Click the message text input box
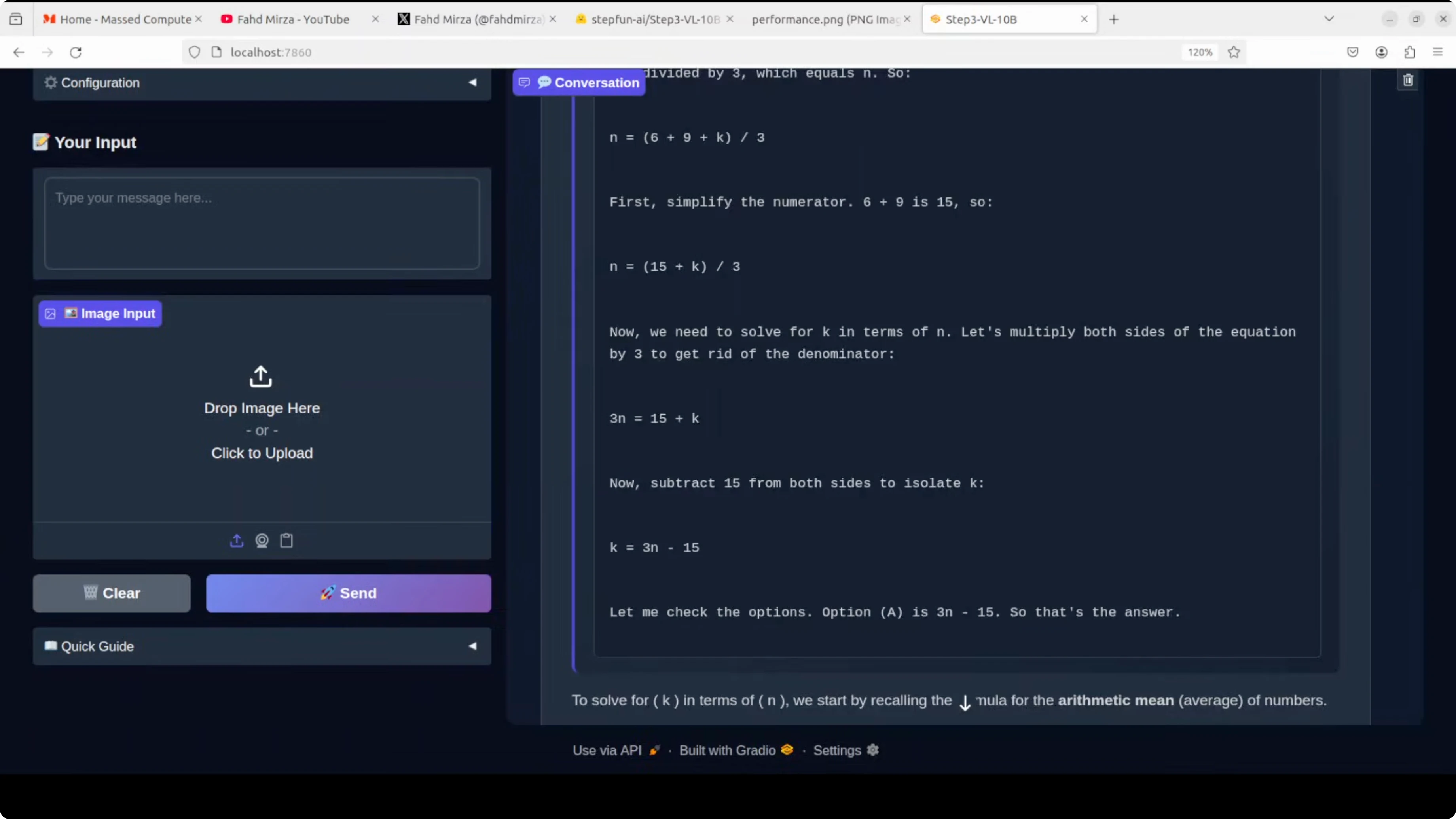The width and height of the screenshot is (1456, 819). coord(262,223)
